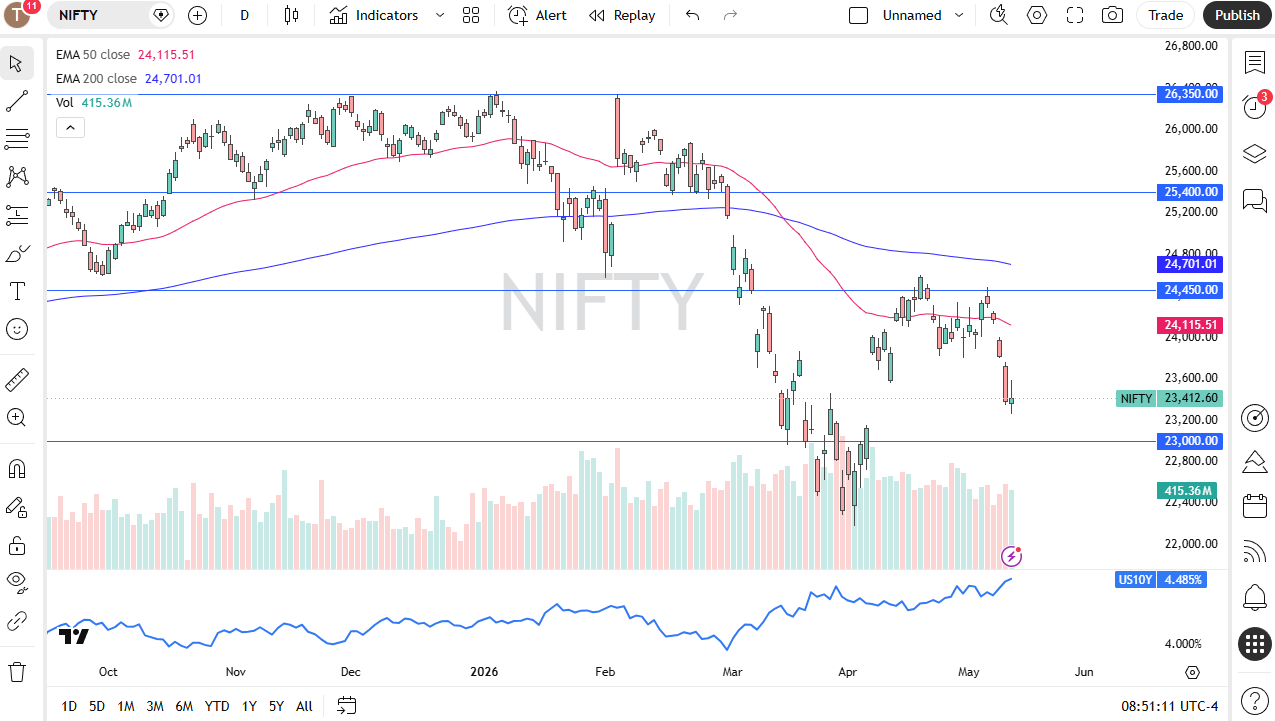Redo the chart action
The width and height of the screenshot is (1275, 721).
(x=730, y=15)
